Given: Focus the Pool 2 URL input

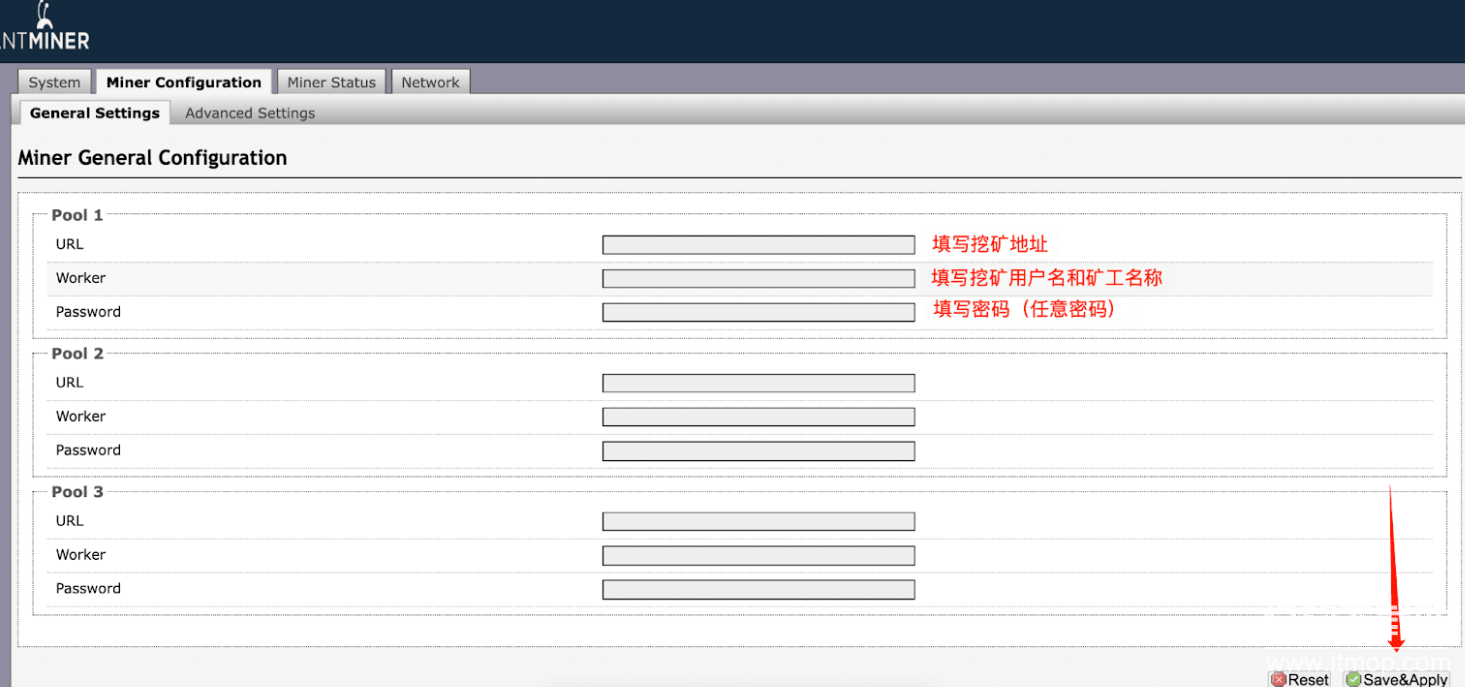Looking at the screenshot, I should 758,383.
